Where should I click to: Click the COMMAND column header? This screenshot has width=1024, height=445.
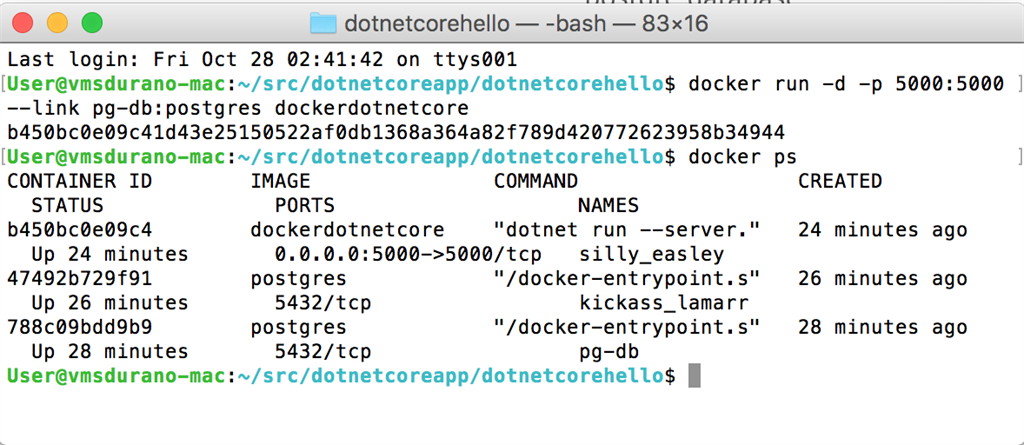point(536,181)
